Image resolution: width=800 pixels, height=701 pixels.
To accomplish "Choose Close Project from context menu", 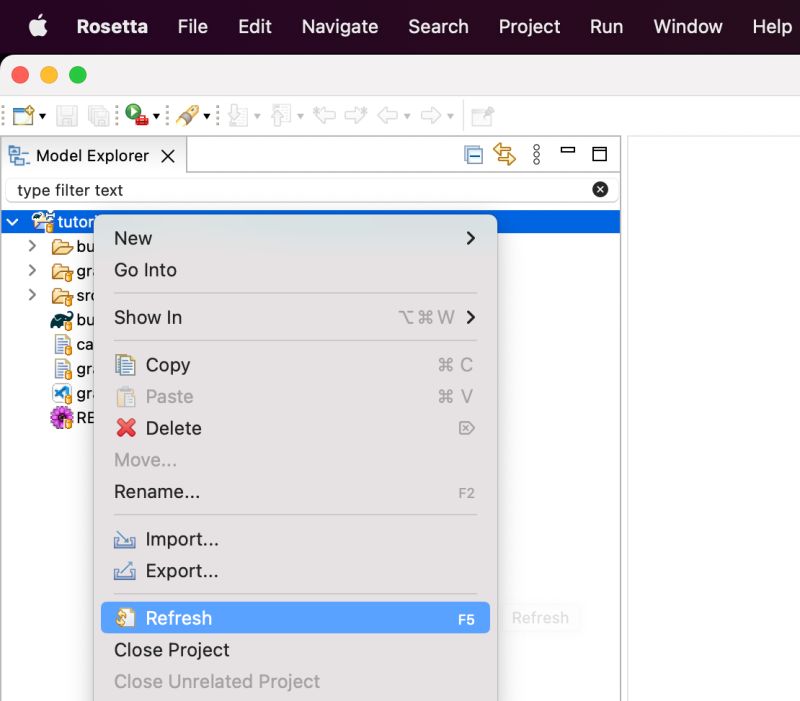I will 295,650.
